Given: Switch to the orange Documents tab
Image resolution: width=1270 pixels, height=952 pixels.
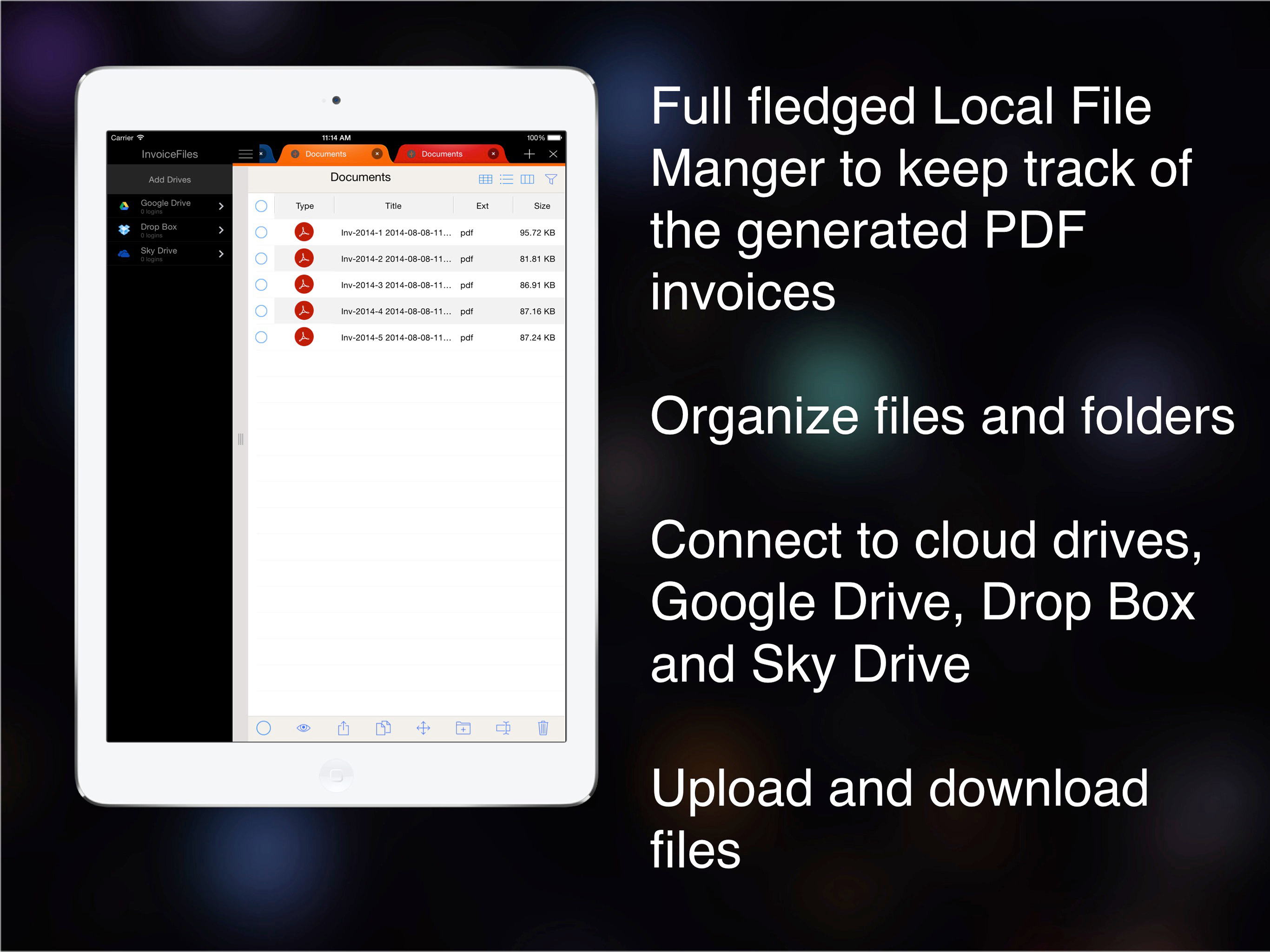Looking at the screenshot, I should coord(326,154).
